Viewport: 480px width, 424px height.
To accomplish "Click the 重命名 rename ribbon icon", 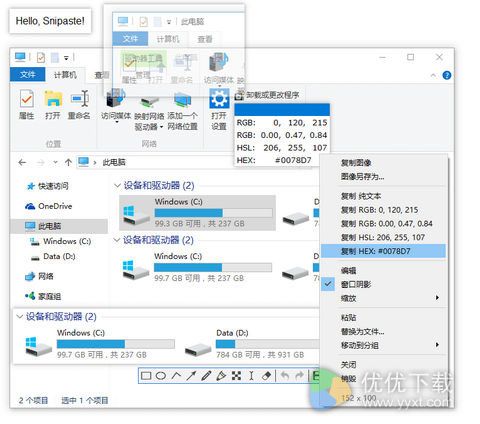I will (x=79, y=99).
